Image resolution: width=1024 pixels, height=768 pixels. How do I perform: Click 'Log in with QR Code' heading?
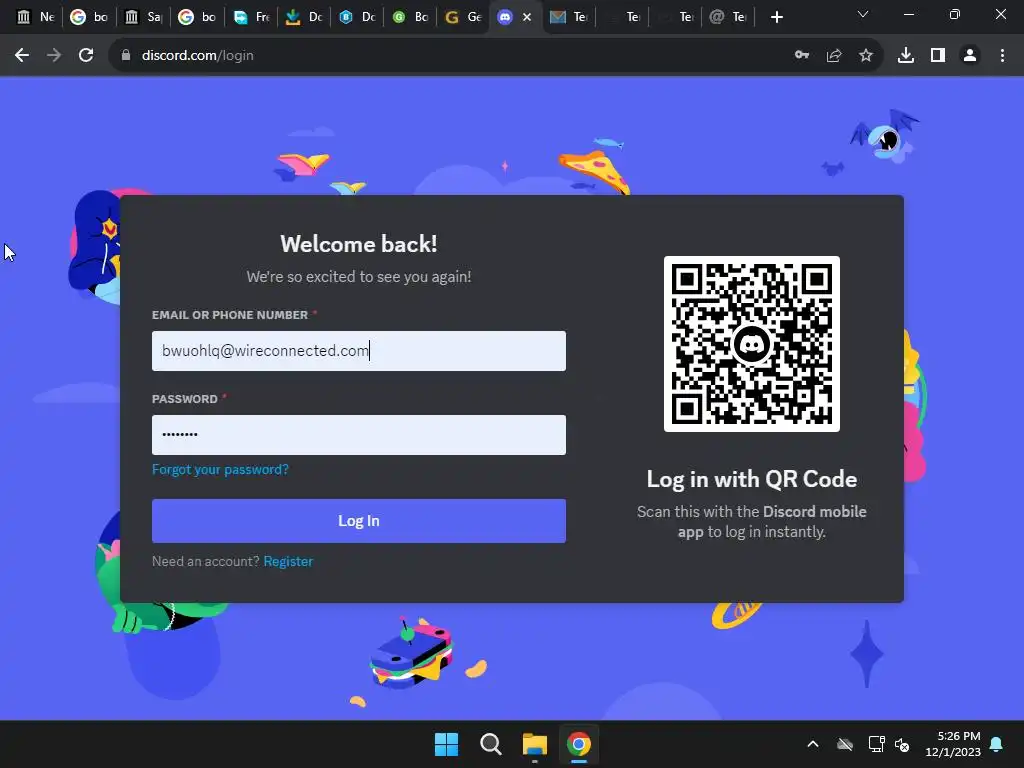click(x=752, y=479)
